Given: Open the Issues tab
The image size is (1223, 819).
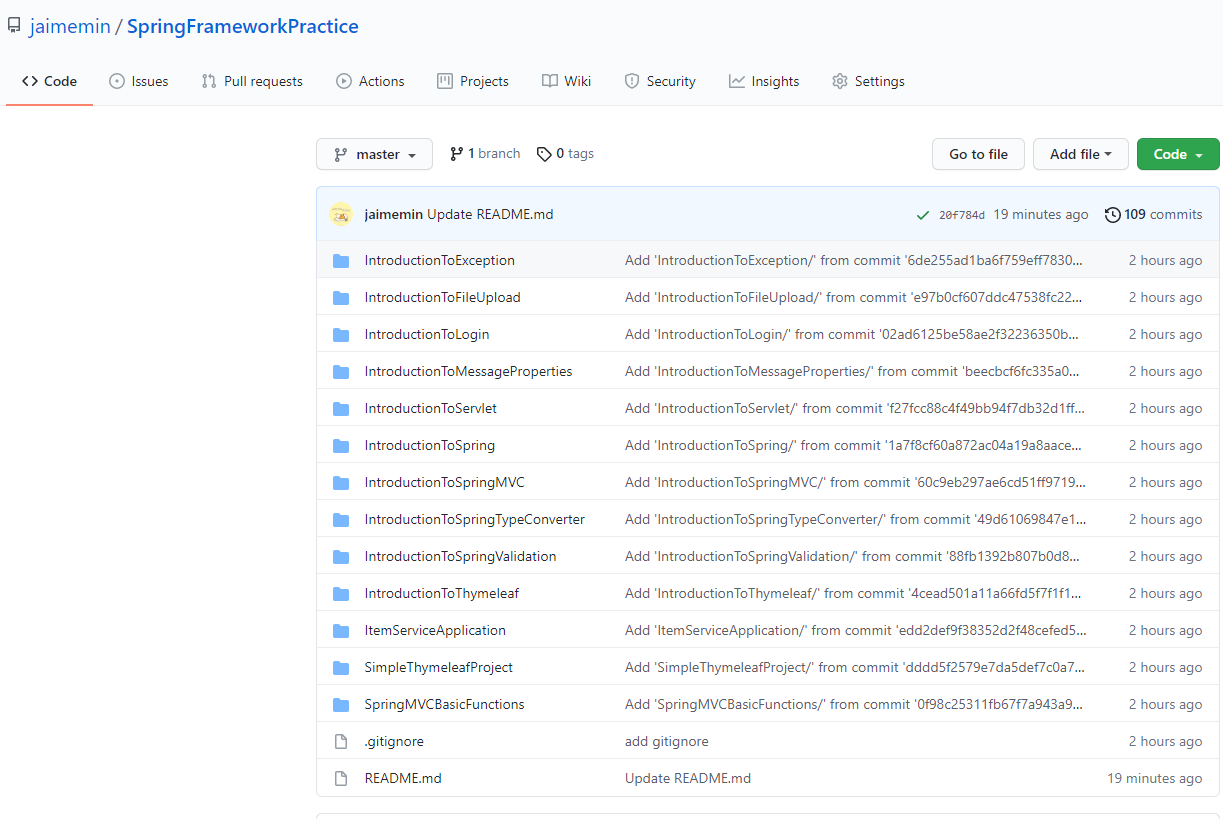Looking at the screenshot, I should pyautogui.click(x=138, y=82).
